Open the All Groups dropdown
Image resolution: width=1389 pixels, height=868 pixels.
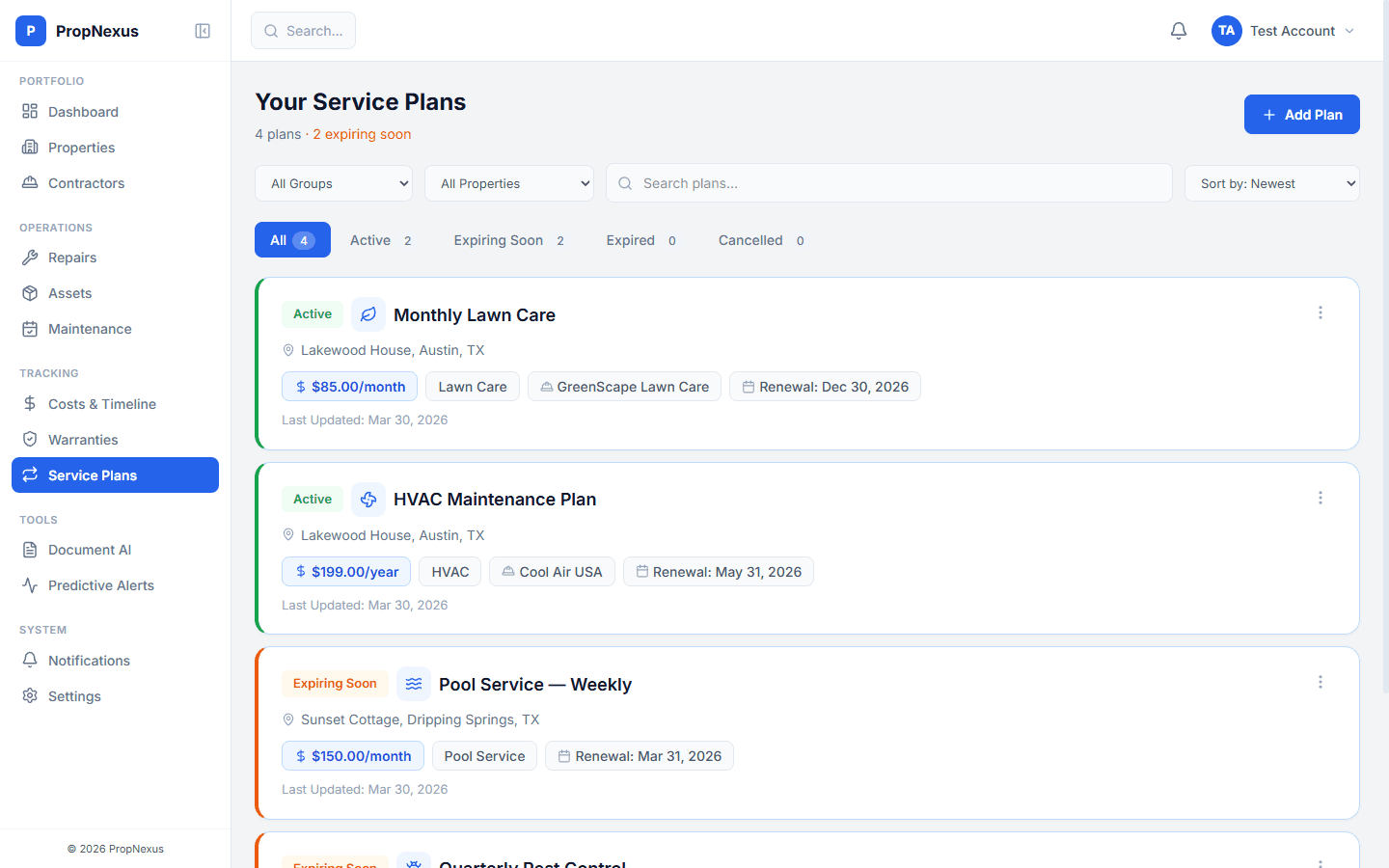click(334, 182)
